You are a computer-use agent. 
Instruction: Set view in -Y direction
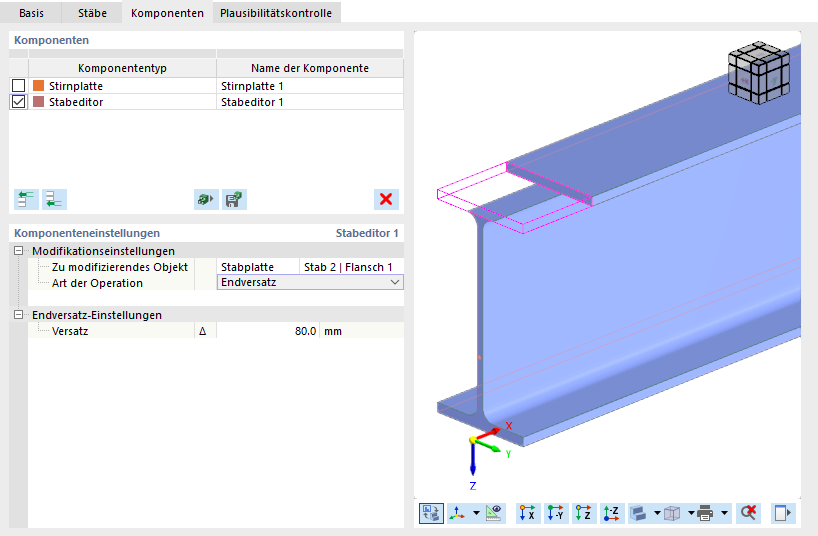coord(556,513)
